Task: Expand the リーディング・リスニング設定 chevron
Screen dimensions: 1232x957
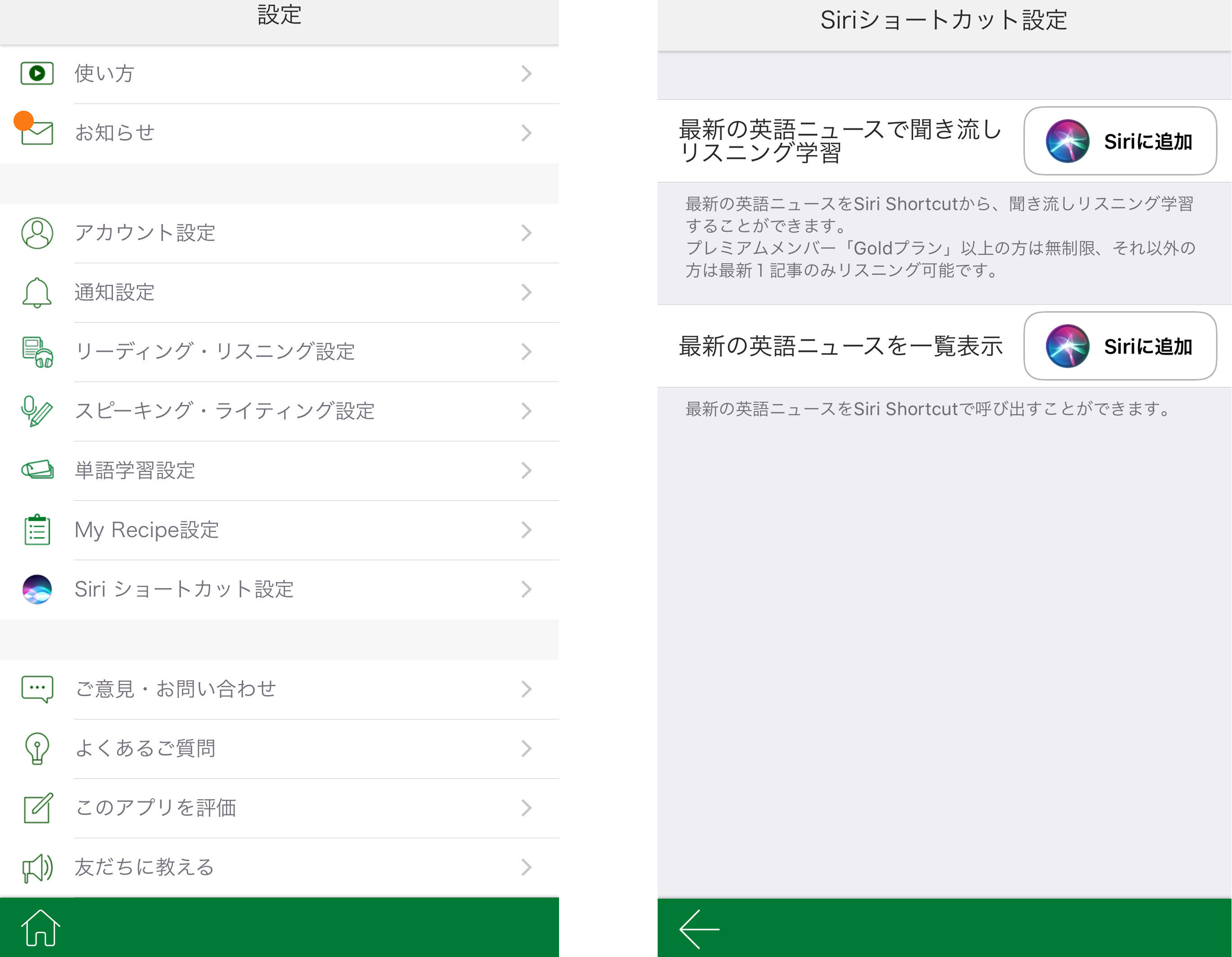Action: coord(526,352)
